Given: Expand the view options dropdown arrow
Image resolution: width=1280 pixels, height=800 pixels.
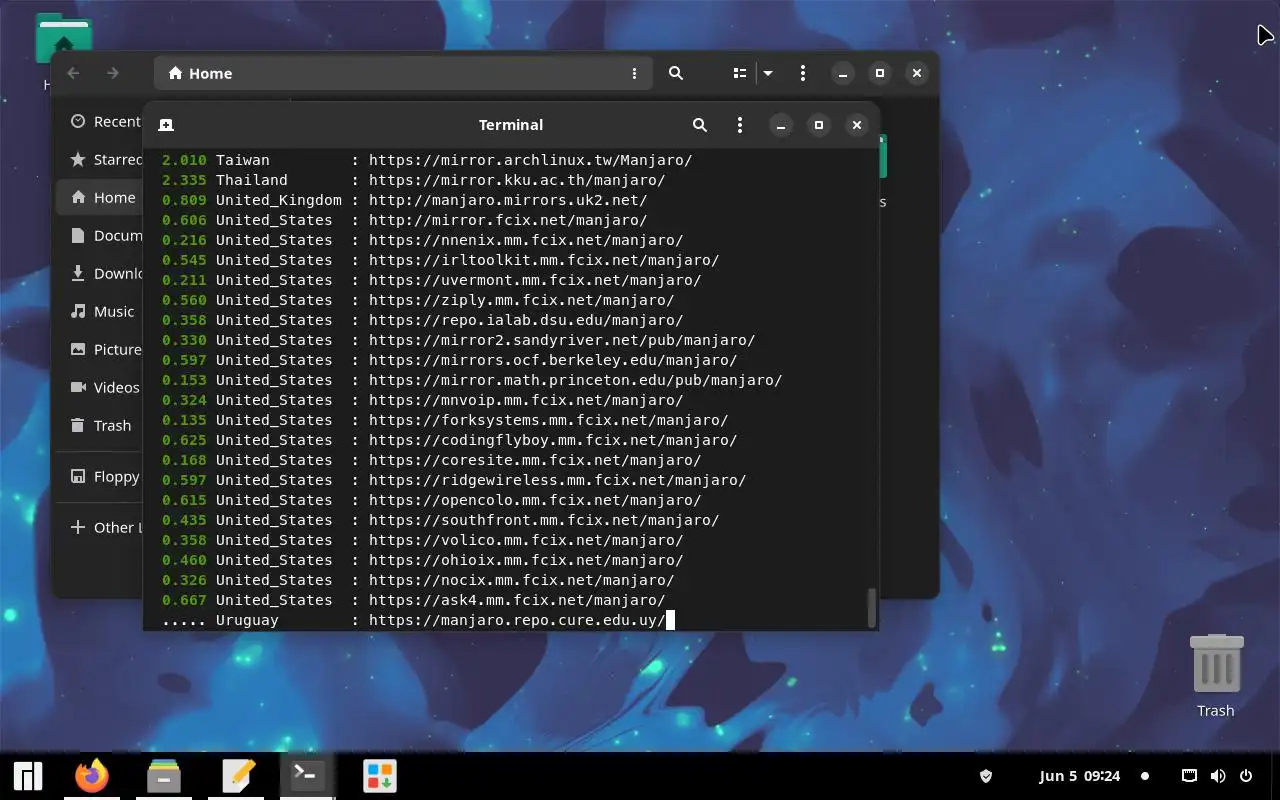Looking at the screenshot, I should [768, 73].
